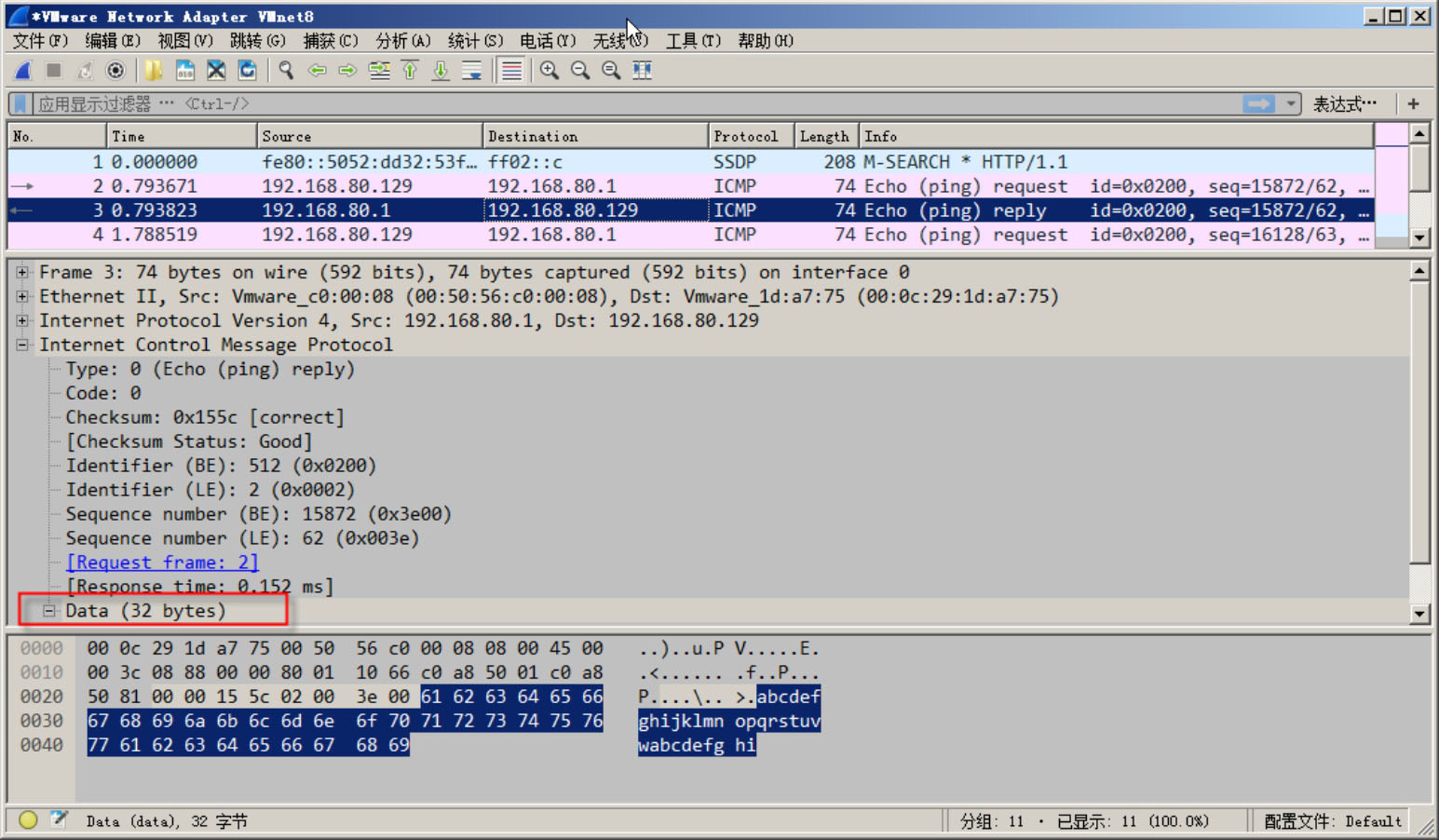Screen dimensions: 1439x840
Task: Open the 帮助(H) menu
Action: click(x=766, y=41)
